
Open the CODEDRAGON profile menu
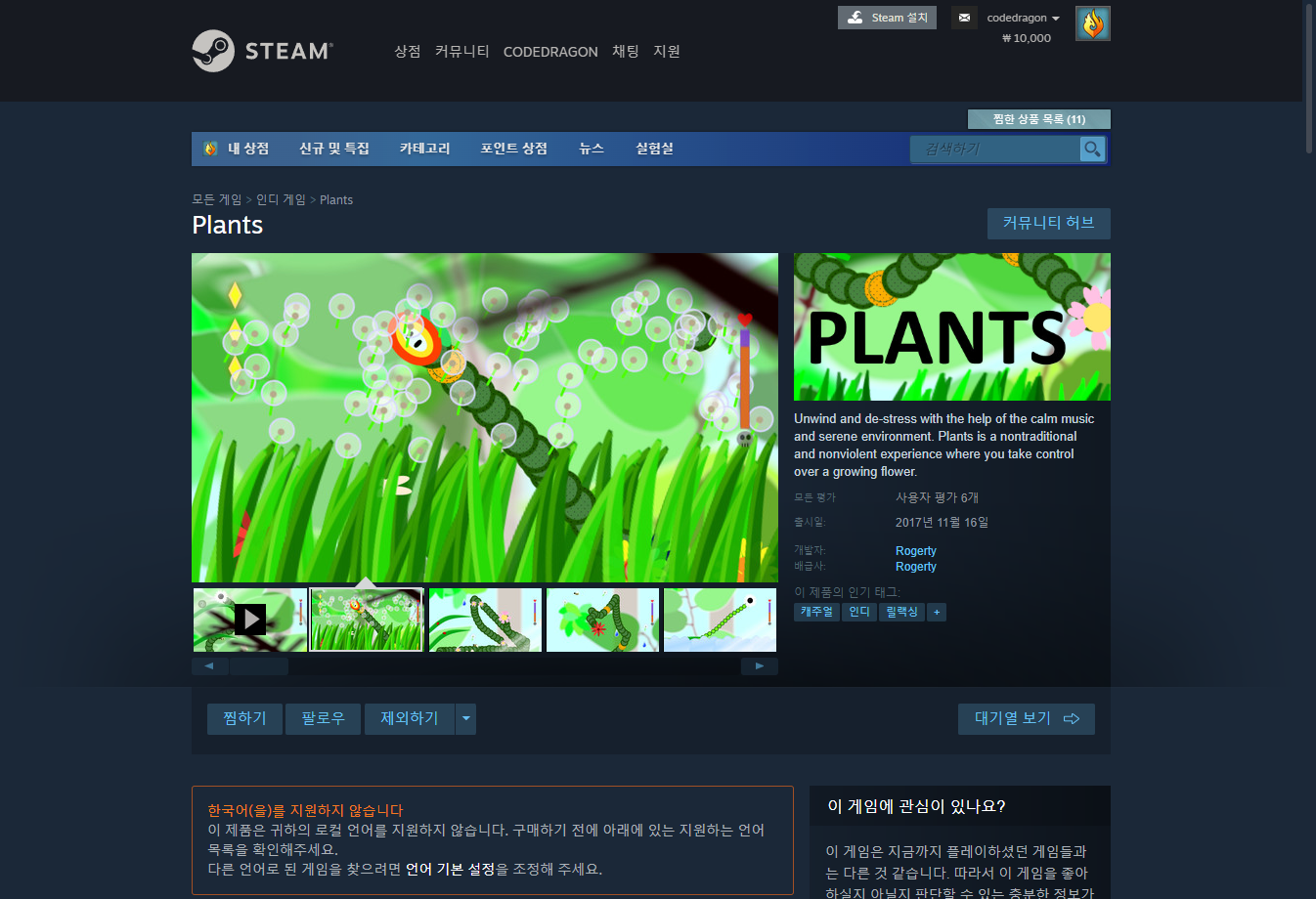click(550, 52)
